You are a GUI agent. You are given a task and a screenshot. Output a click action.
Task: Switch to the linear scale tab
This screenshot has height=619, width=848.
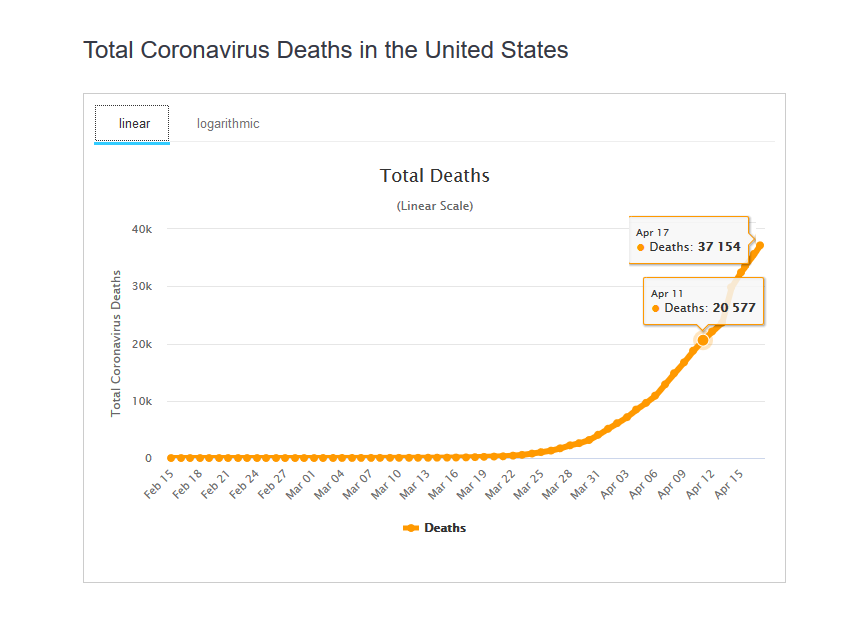(133, 124)
